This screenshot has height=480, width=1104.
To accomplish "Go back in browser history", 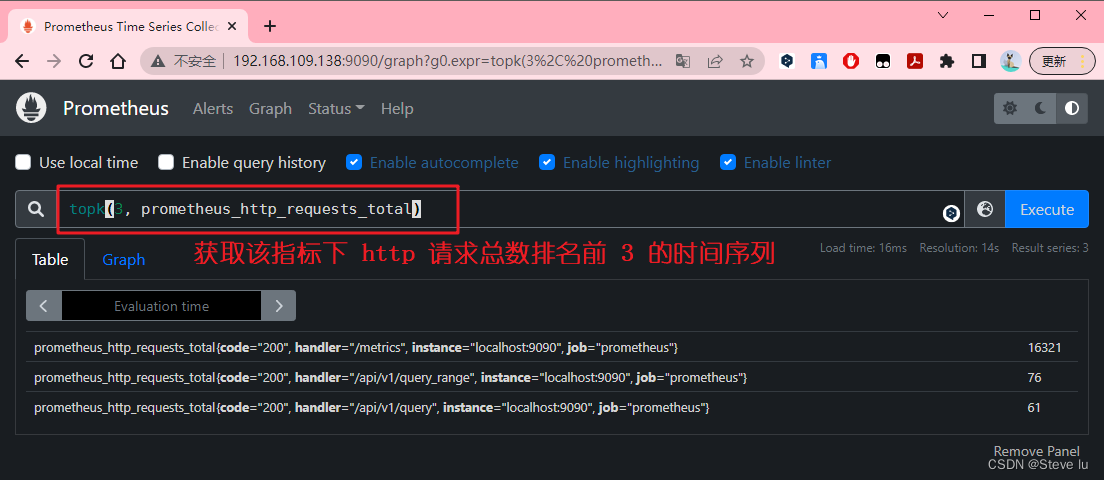I will pos(21,61).
